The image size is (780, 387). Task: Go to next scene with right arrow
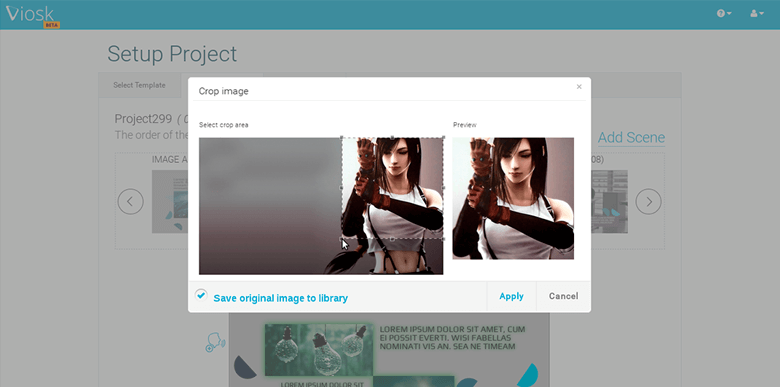649,201
